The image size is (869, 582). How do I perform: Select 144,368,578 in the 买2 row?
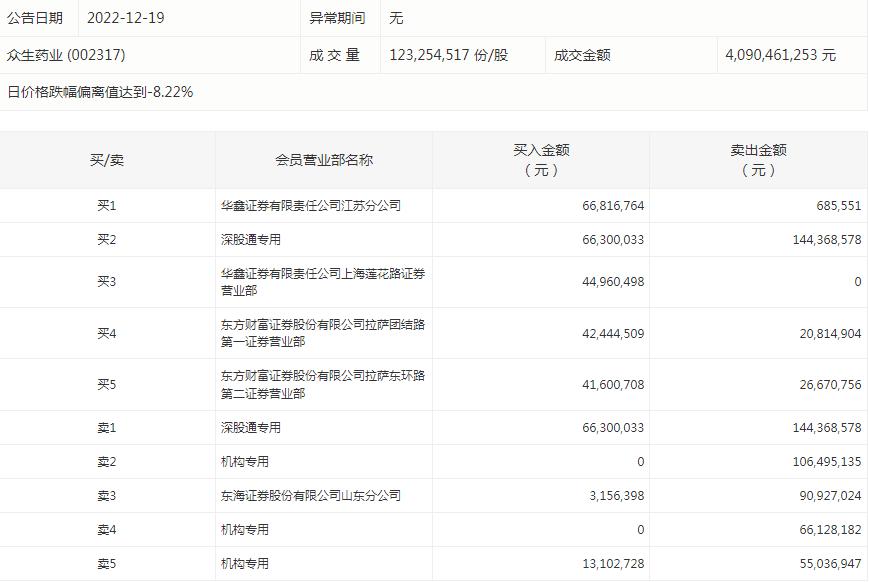827,239
